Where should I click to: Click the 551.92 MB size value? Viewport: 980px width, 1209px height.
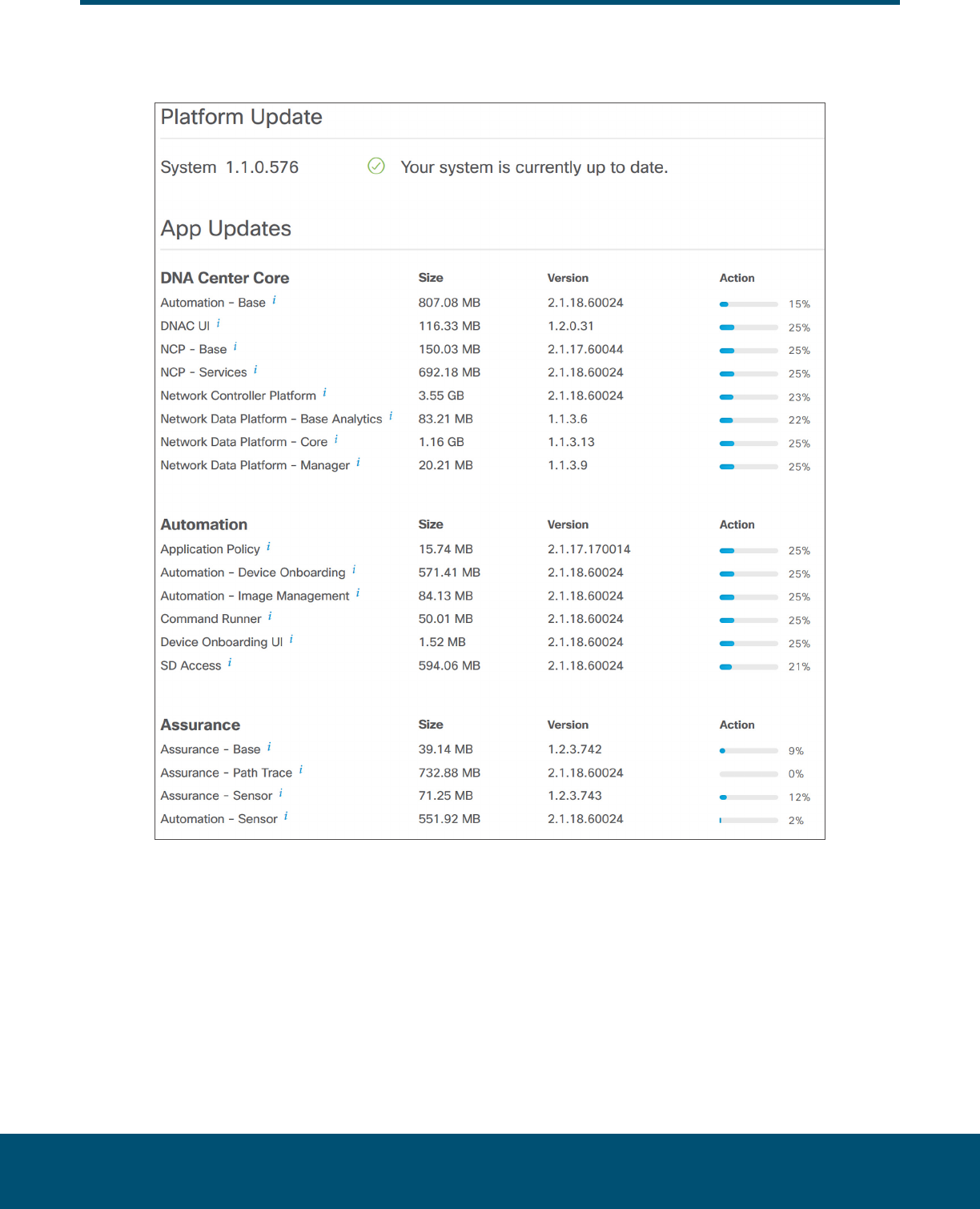(x=449, y=819)
